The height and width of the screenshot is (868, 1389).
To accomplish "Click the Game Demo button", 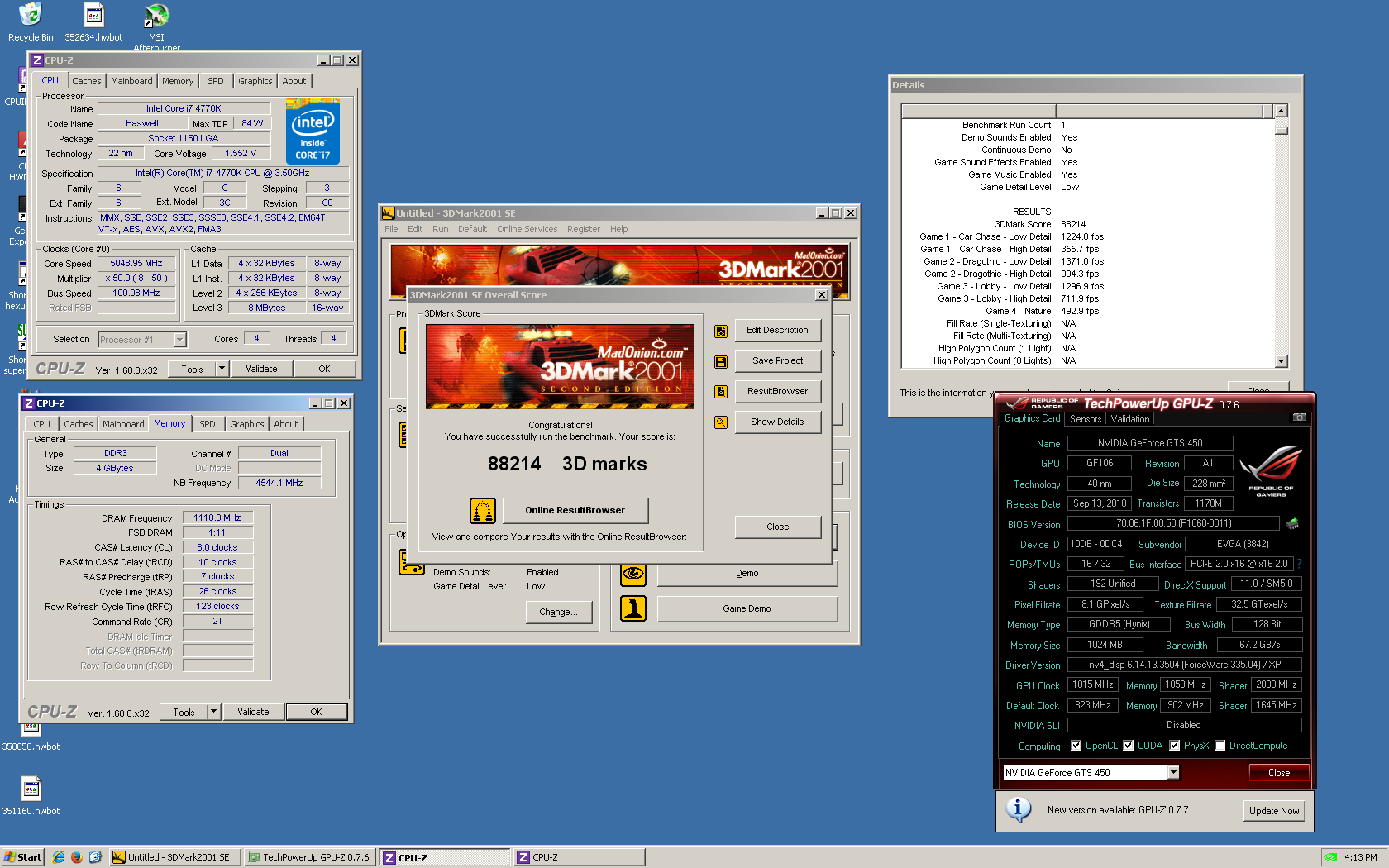I will (747, 608).
